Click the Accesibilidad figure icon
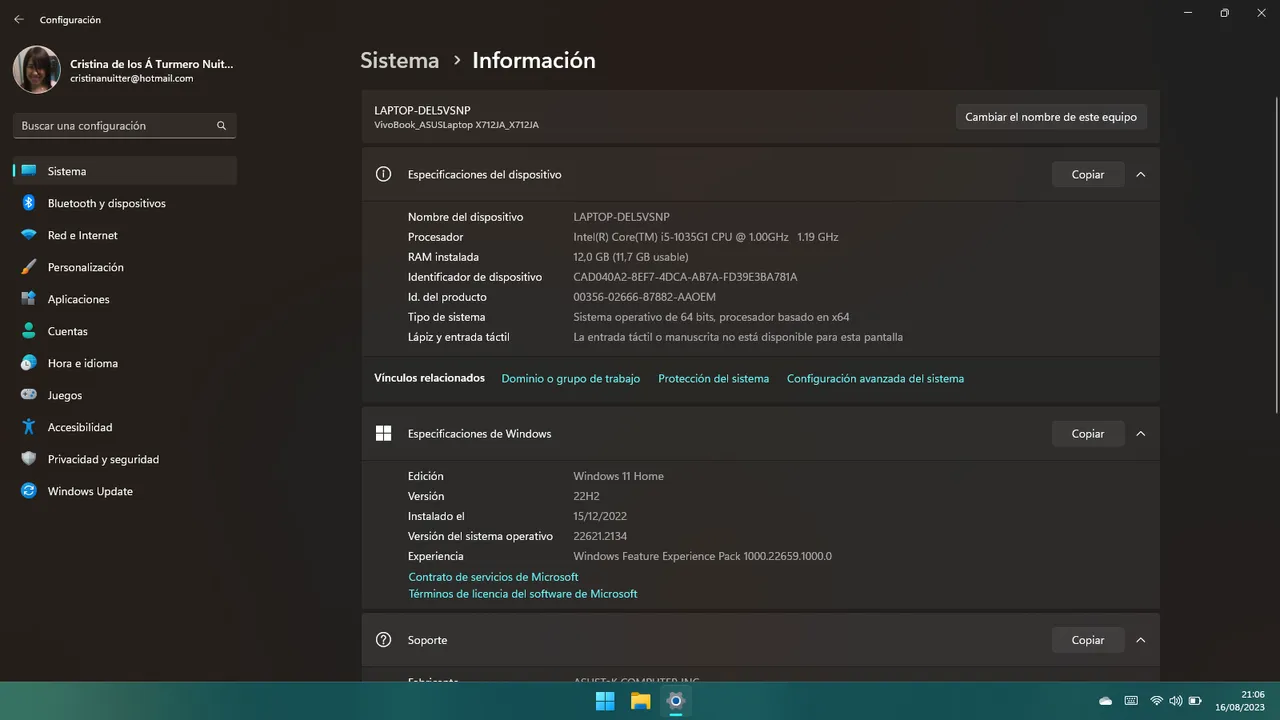 click(x=29, y=427)
